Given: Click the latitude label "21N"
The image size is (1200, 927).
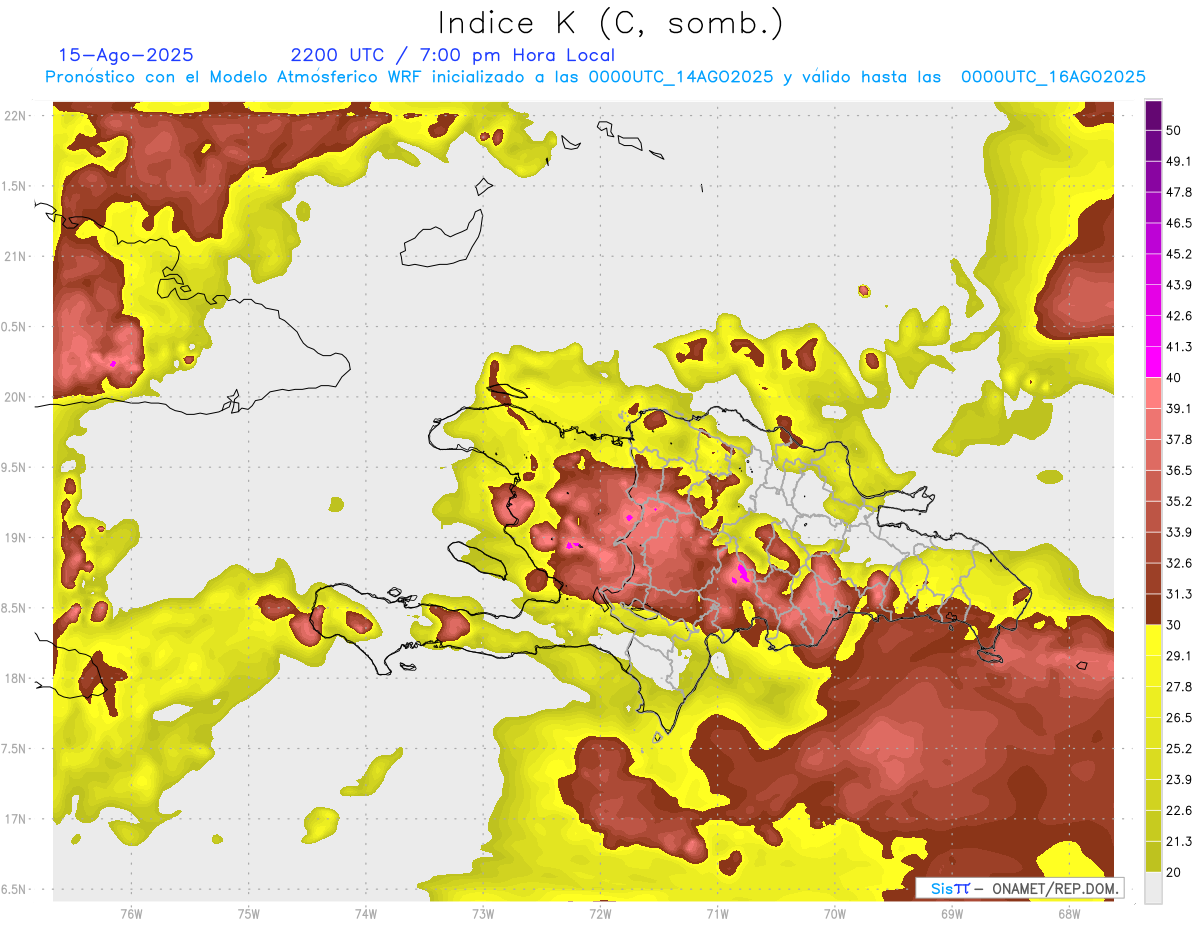Looking at the screenshot, I should (16, 256).
